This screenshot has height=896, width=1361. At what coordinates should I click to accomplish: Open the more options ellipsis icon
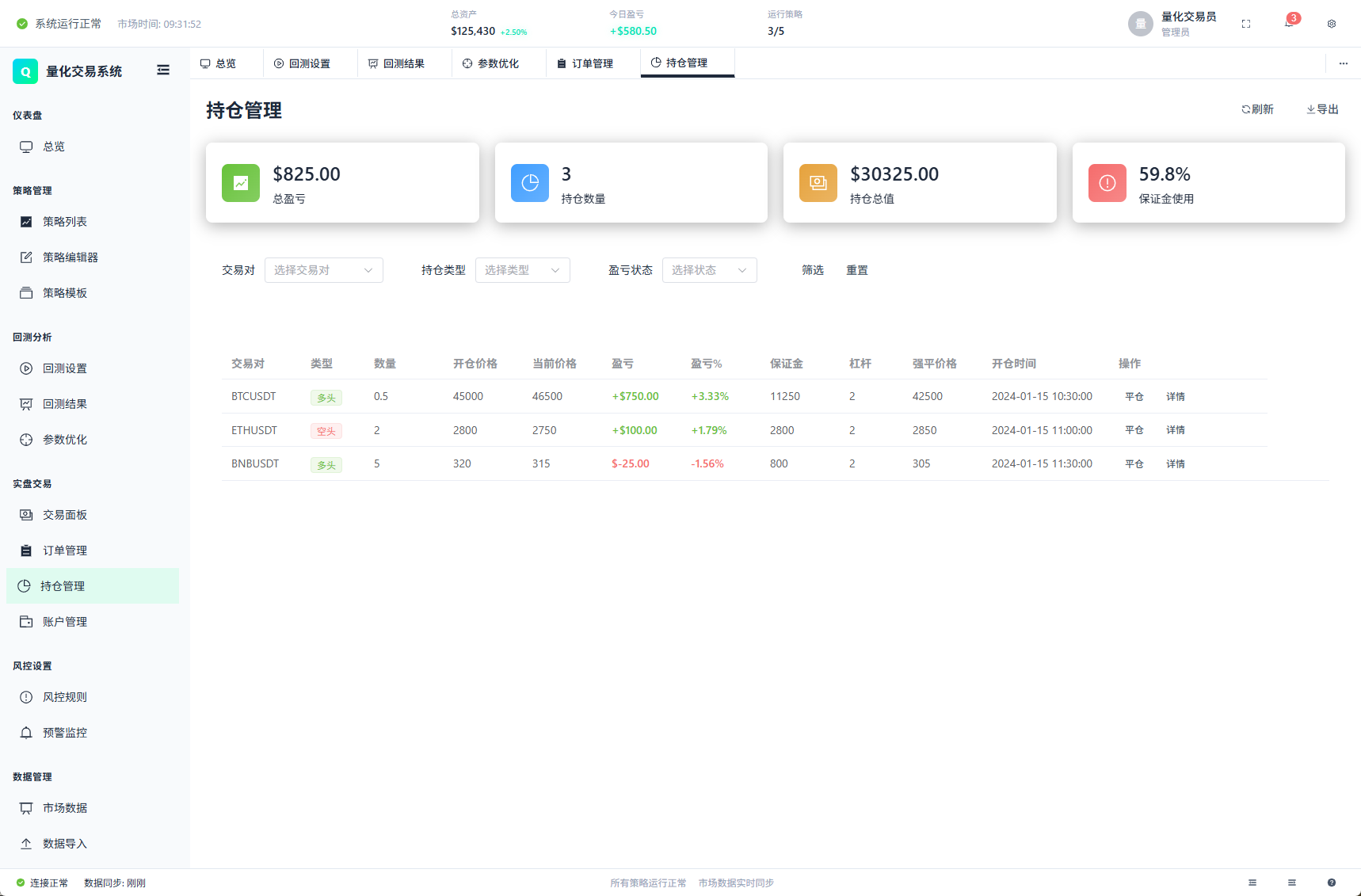coord(1344,63)
